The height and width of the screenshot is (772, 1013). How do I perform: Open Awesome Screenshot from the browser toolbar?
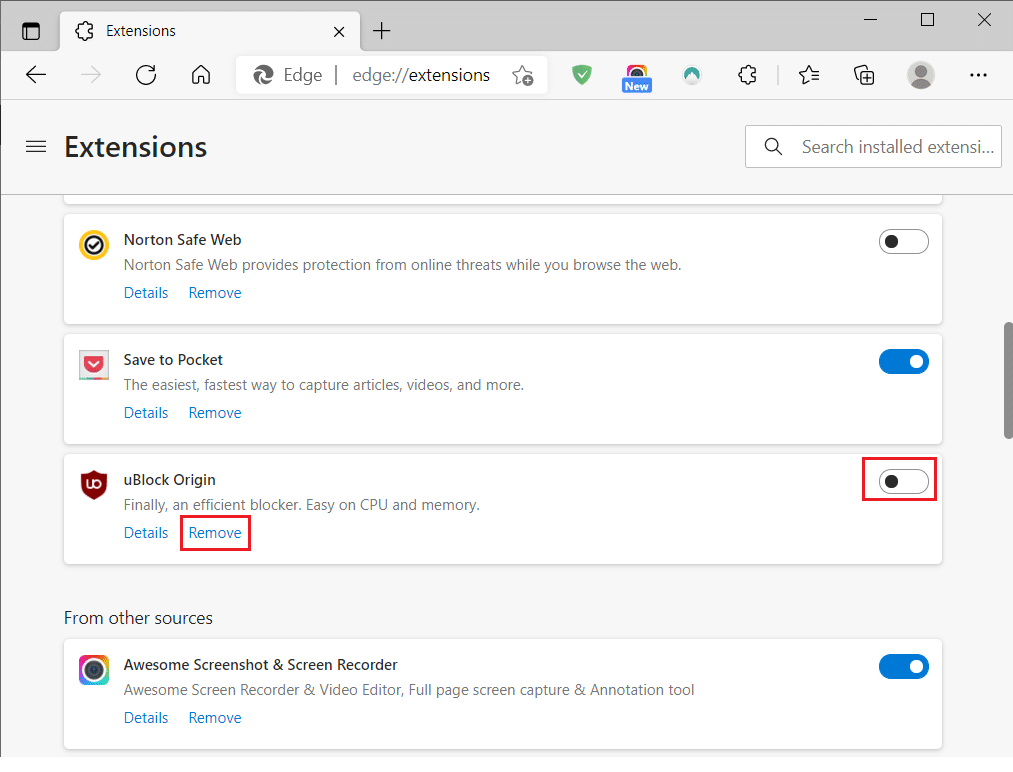pyautogui.click(x=636, y=70)
